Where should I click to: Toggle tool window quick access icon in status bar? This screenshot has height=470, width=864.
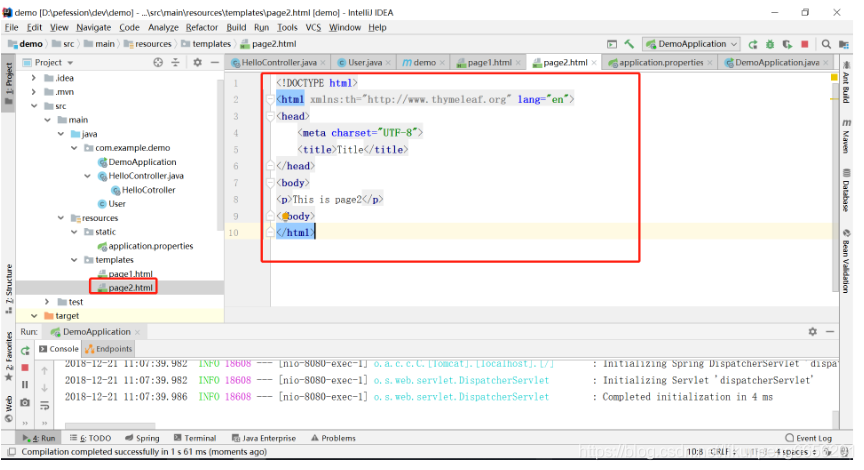click(11, 452)
